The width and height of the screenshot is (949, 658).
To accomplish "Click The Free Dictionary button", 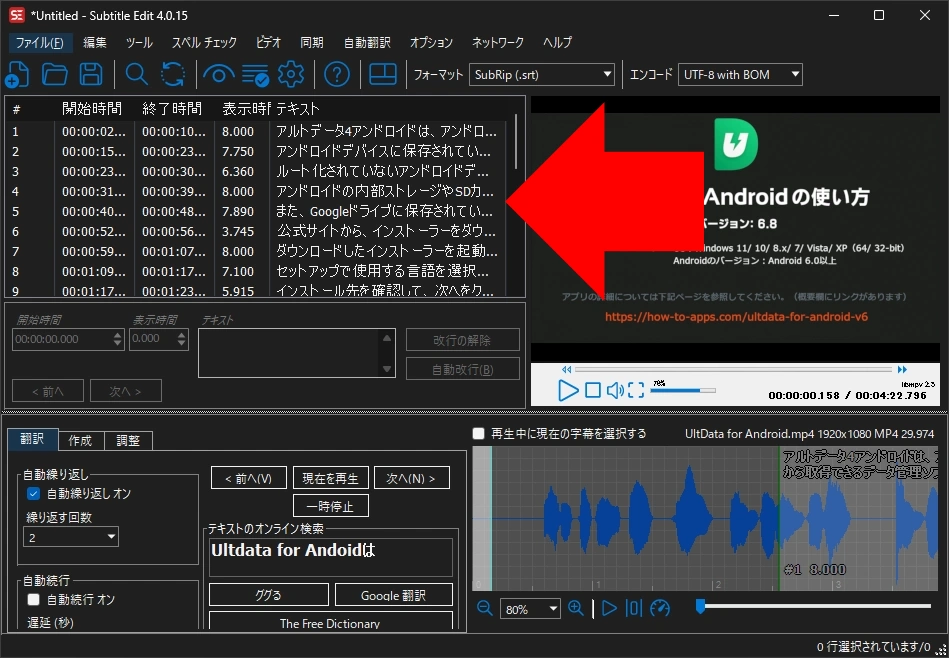I will (330, 621).
